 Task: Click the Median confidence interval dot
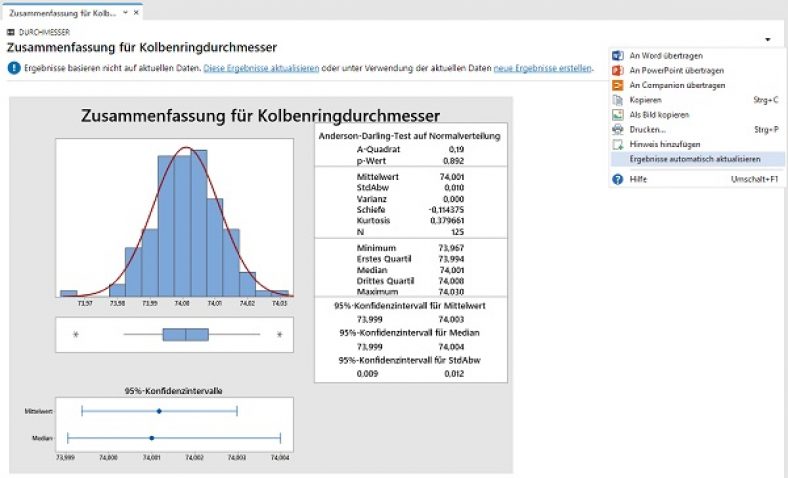point(152,438)
